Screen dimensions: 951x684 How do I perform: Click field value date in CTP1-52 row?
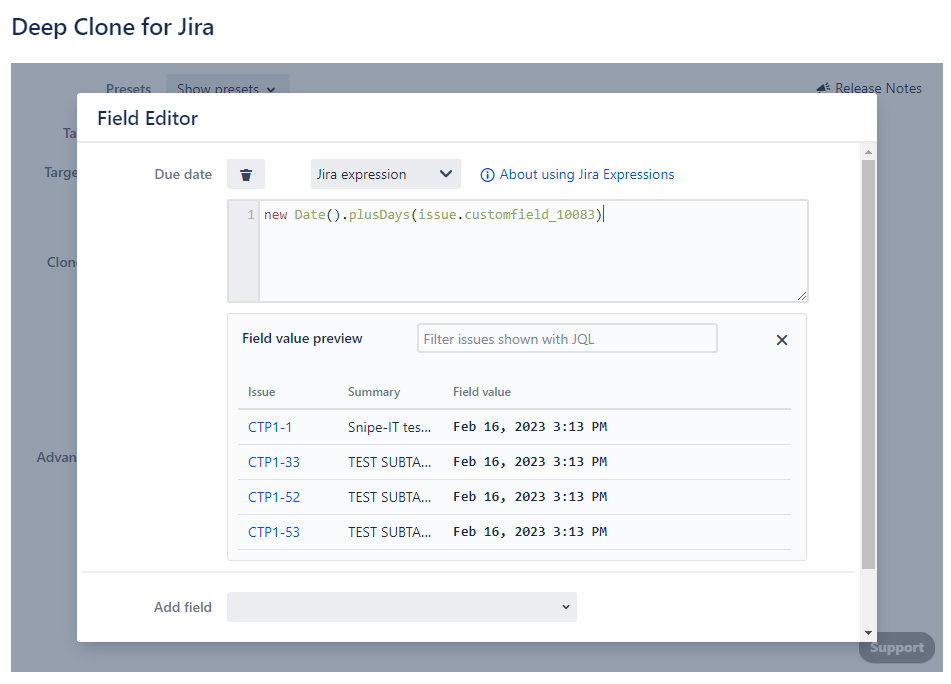(x=530, y=497)
